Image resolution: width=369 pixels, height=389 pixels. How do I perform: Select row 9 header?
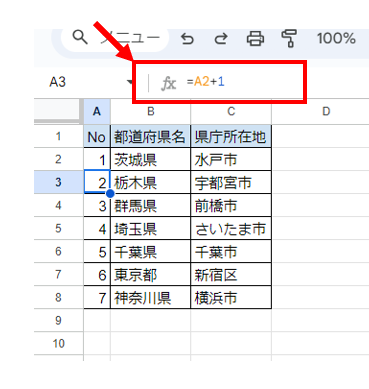point(58,320)
